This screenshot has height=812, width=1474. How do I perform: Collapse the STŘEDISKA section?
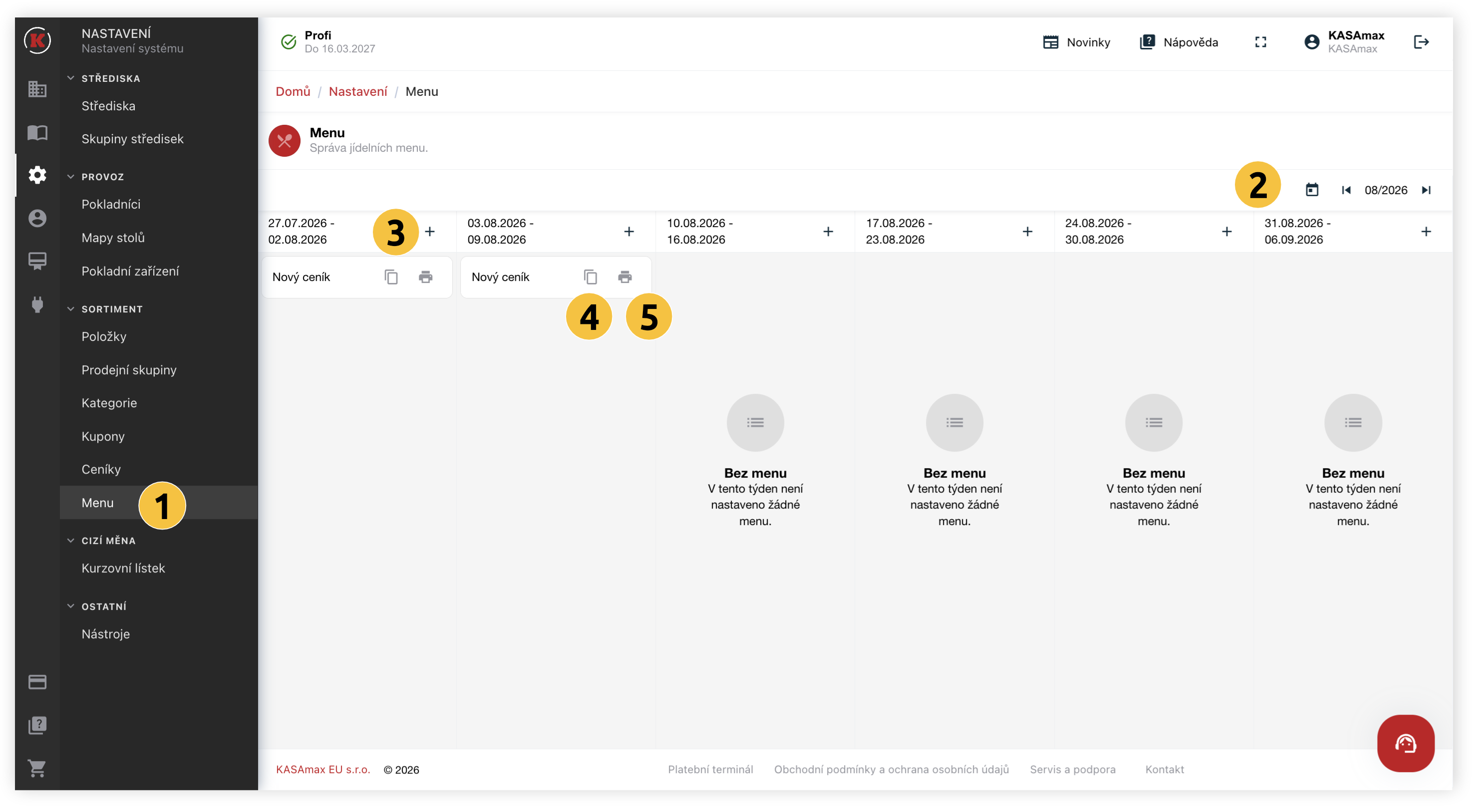tap(71, 78)
